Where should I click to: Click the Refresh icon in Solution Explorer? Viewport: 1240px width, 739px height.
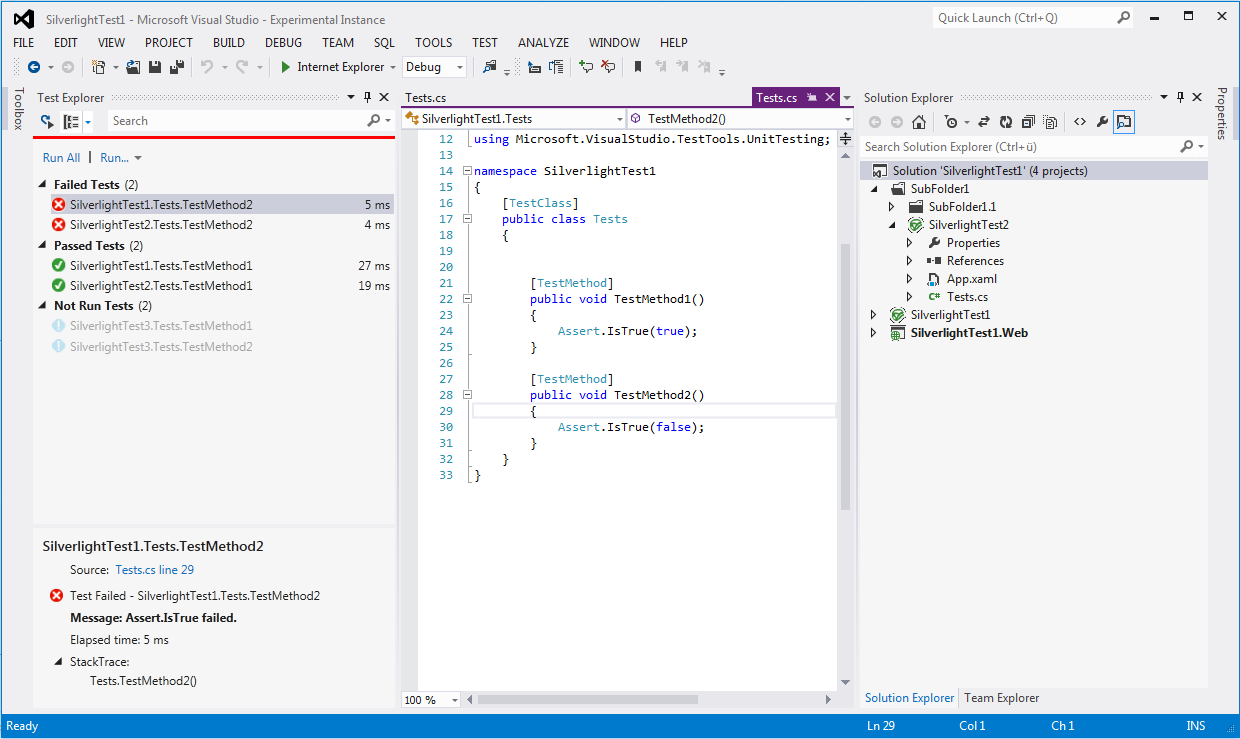[1006, 122]
